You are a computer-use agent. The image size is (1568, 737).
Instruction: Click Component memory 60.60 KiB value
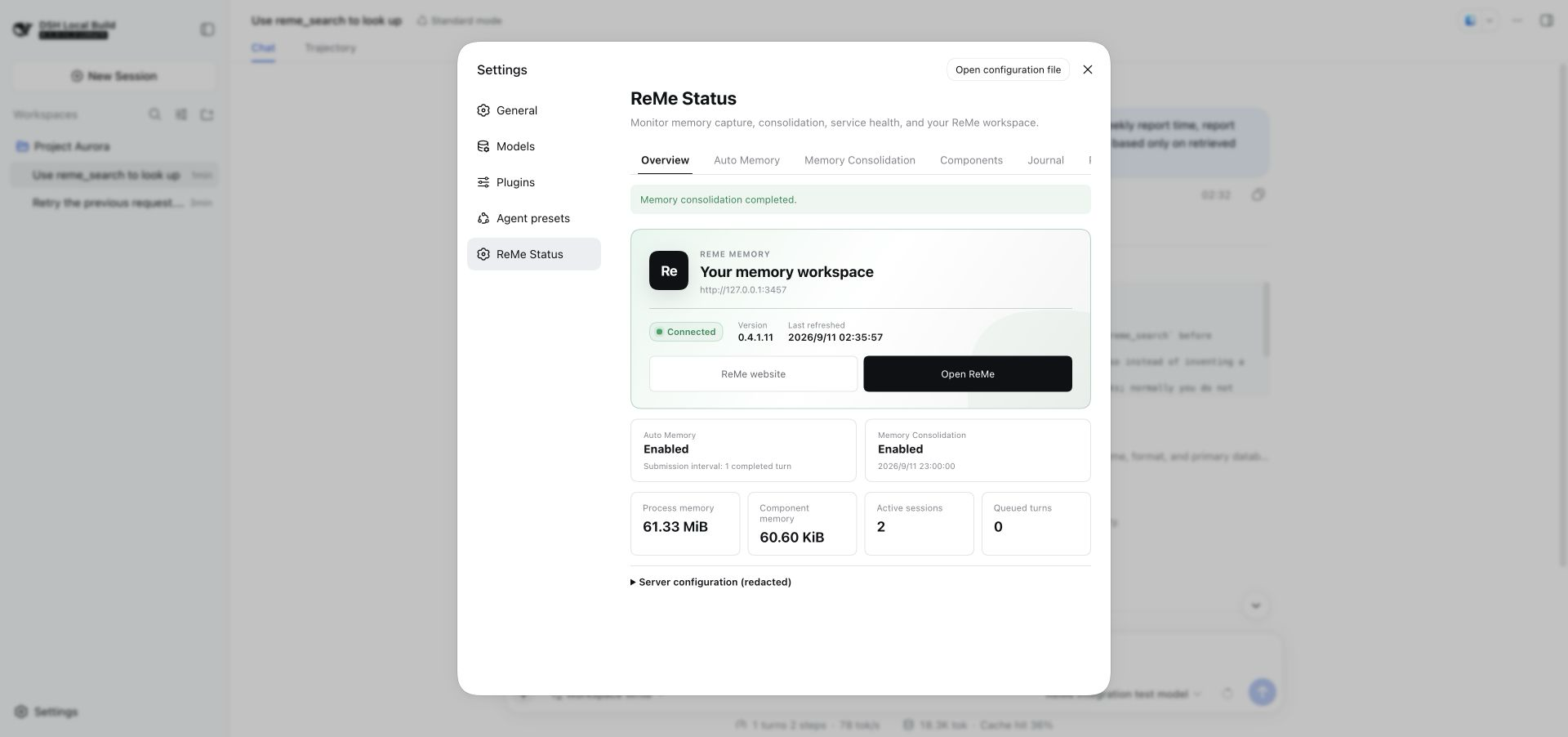click(x=791, y=538)
